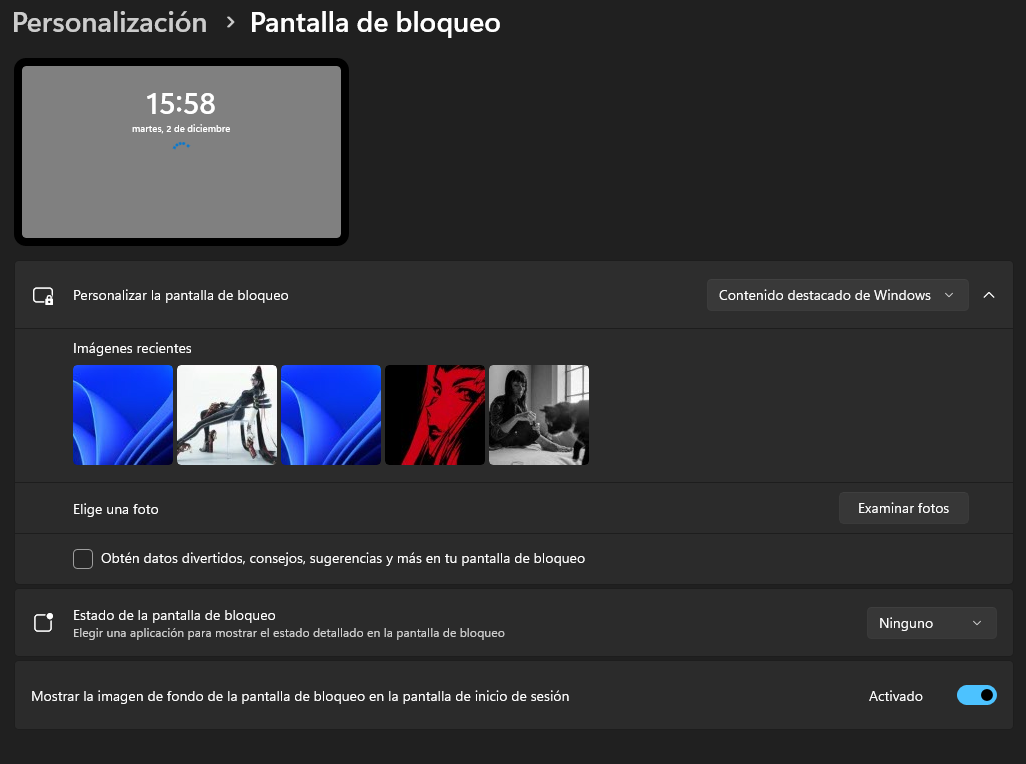This screenshot has width=1026, height=764.
Task: Open the Contenido destacado de Windows dropdown
Action: [x=837, y=295]
